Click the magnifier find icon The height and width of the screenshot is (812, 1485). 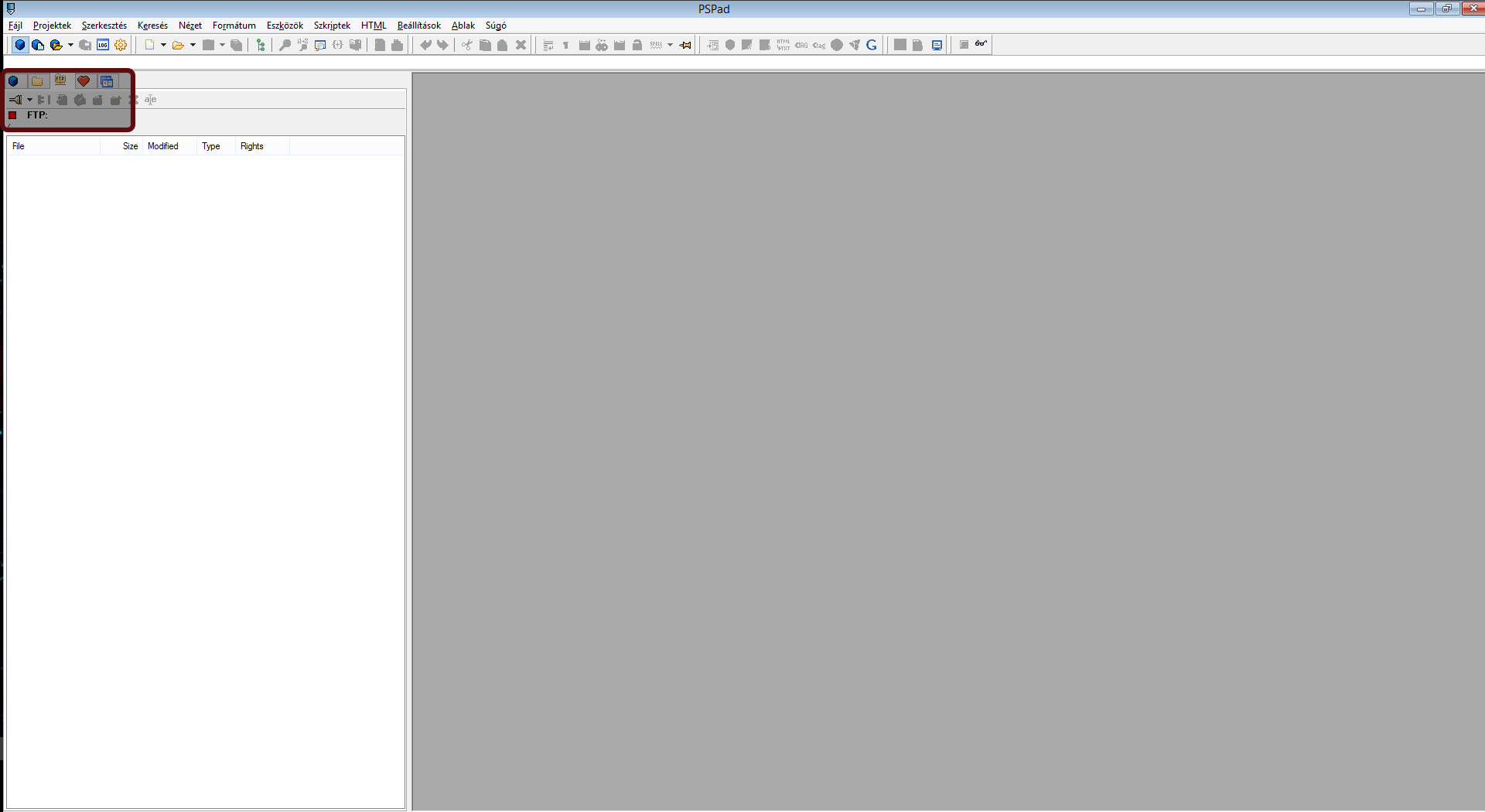click(x=285, y=45)
